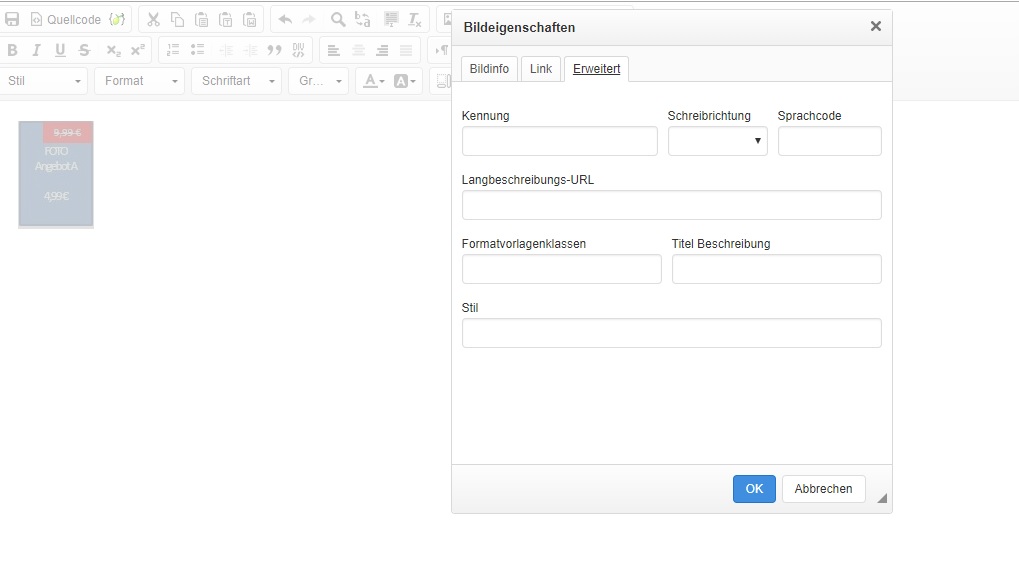Insert a numbered list
The image size is (1019, 563).
[x=173, y=50]
